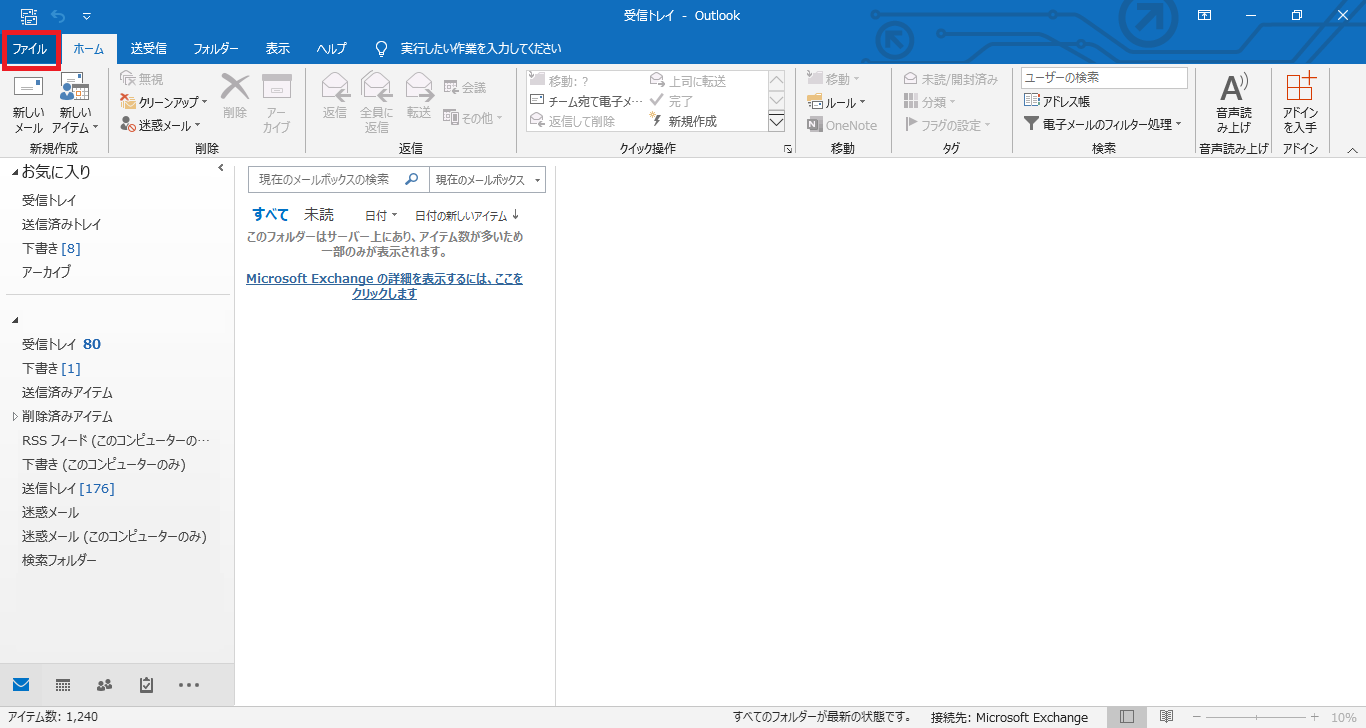Open the New Items (新しいアイテム) button

[x=75, y=103]
